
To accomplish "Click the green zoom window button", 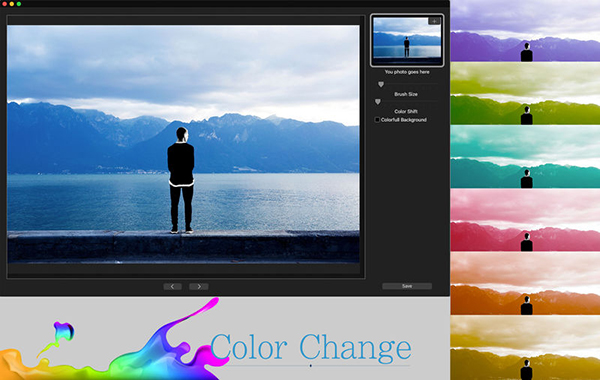I will click(19, 4).
